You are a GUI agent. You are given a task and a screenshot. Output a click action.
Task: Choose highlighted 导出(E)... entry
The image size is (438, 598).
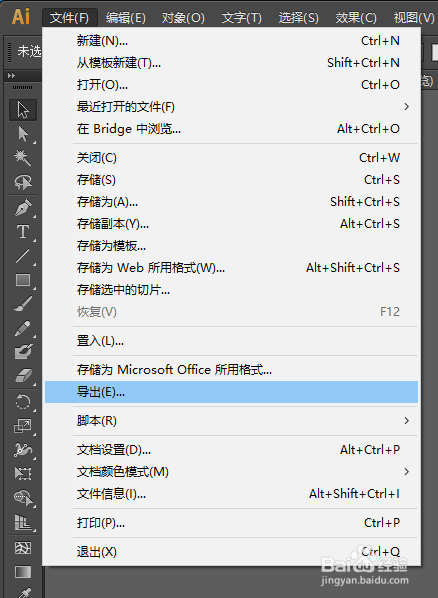232,392
